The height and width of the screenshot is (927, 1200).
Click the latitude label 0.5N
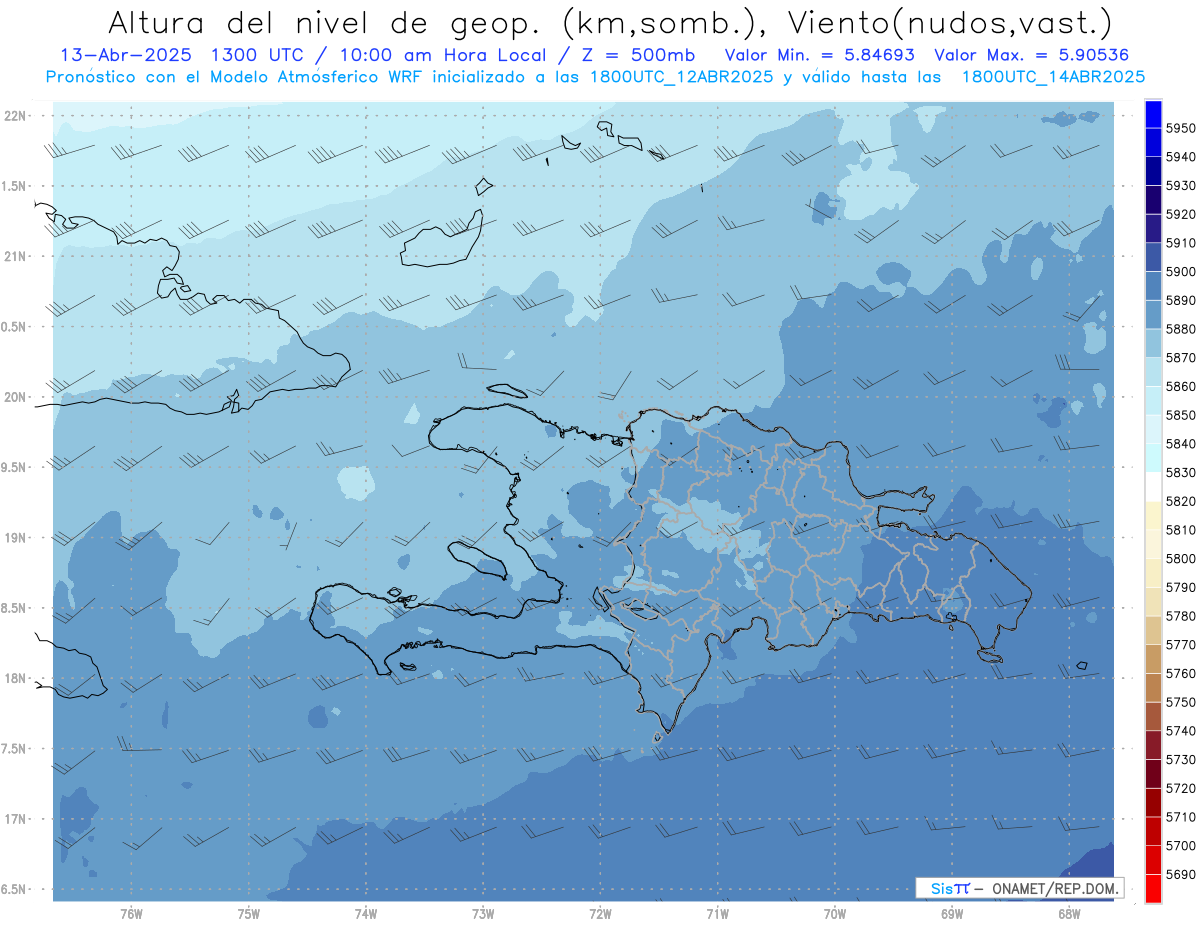pos(15,327)
